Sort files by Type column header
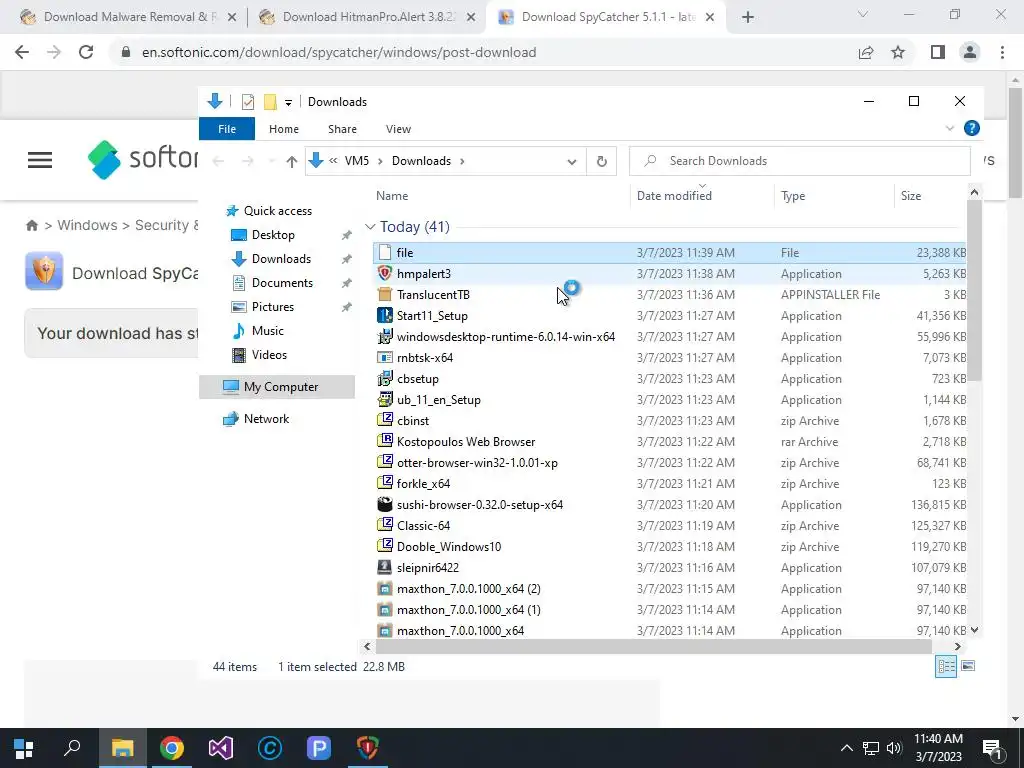1024x768 pixels. click(793, 196)
